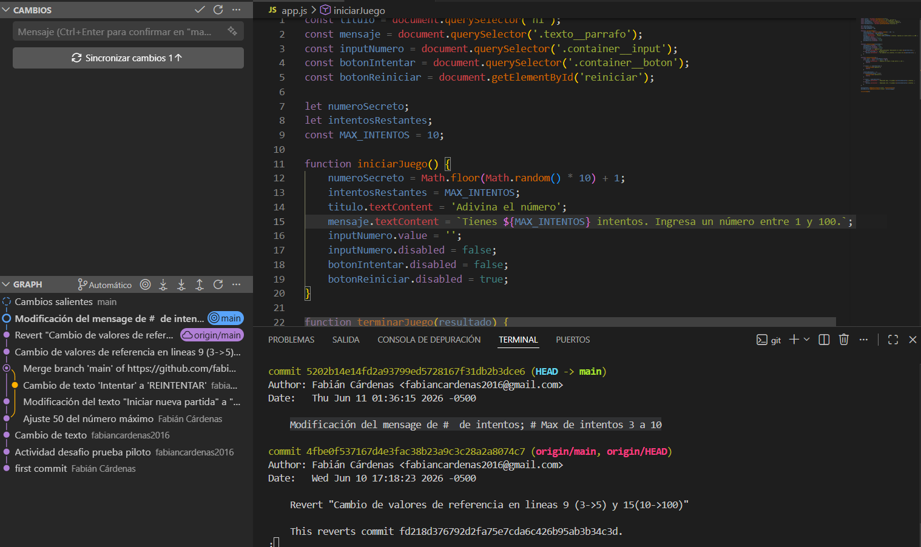Push changes in Graph toolbar
Screen dimensions: 921x547
click(200, 284)
